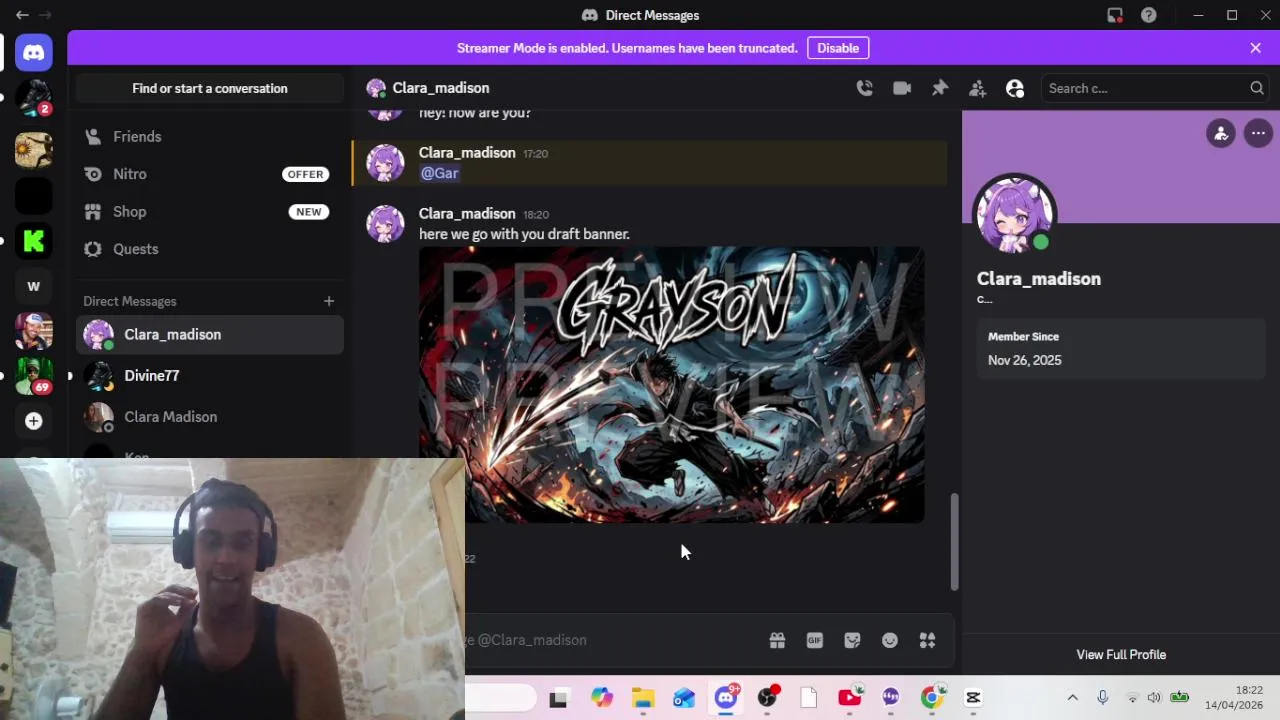Viewport: 1280px width, 720px height.
Task: Start a video call
Action: pos(902,88)
